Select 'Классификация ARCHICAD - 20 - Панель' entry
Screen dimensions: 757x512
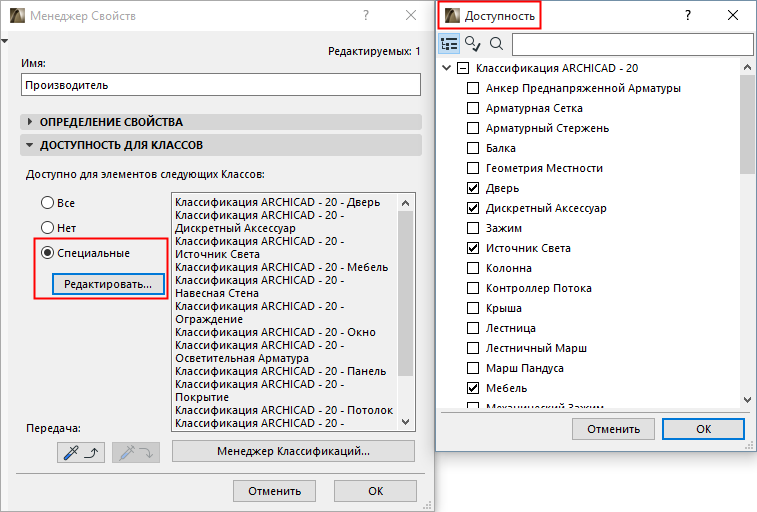point(280,372)
